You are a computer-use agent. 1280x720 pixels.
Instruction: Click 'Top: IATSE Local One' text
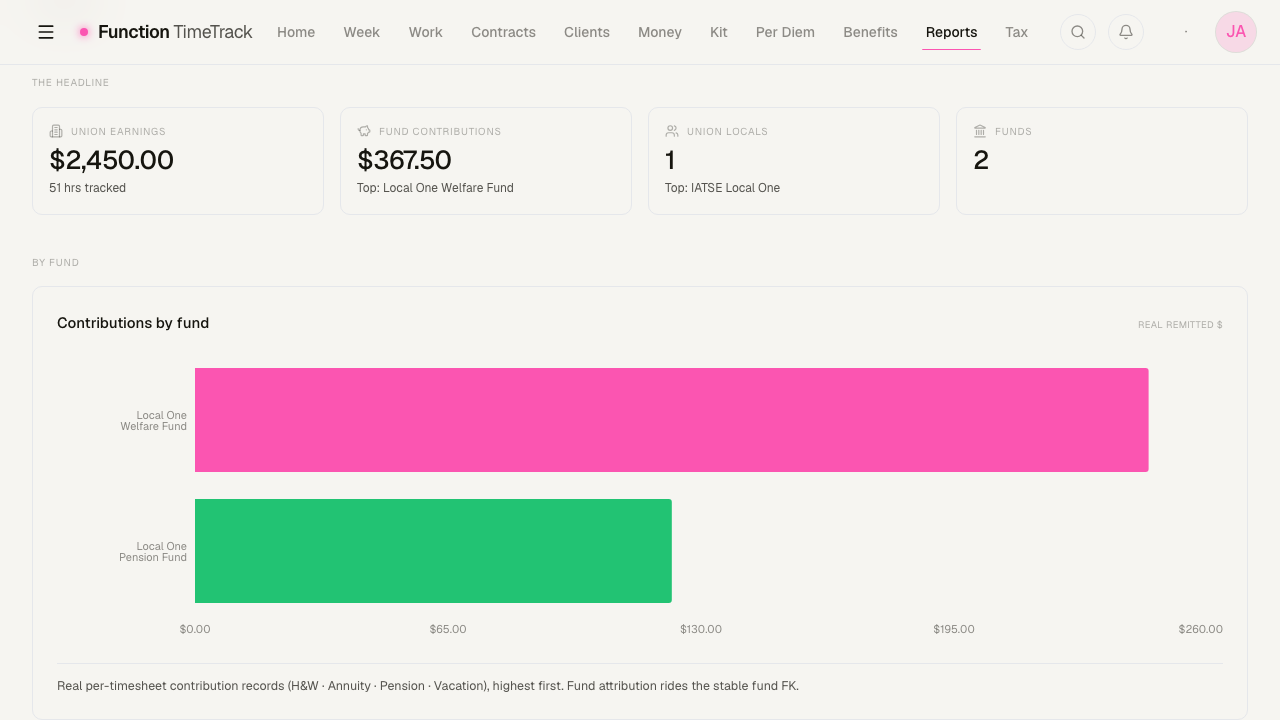(722, 188)
